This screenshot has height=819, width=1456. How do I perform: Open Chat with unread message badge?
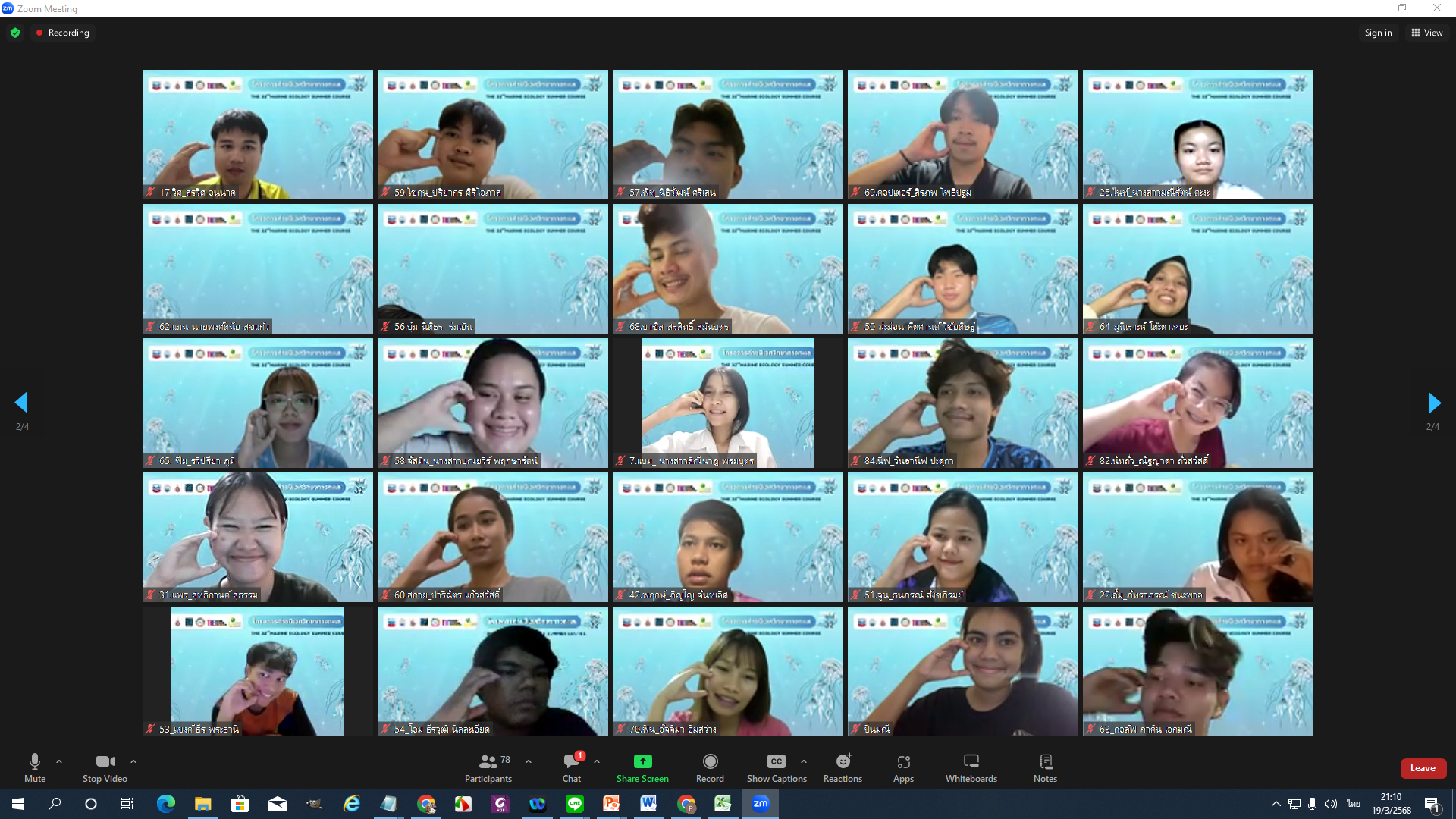coord(572,767)
